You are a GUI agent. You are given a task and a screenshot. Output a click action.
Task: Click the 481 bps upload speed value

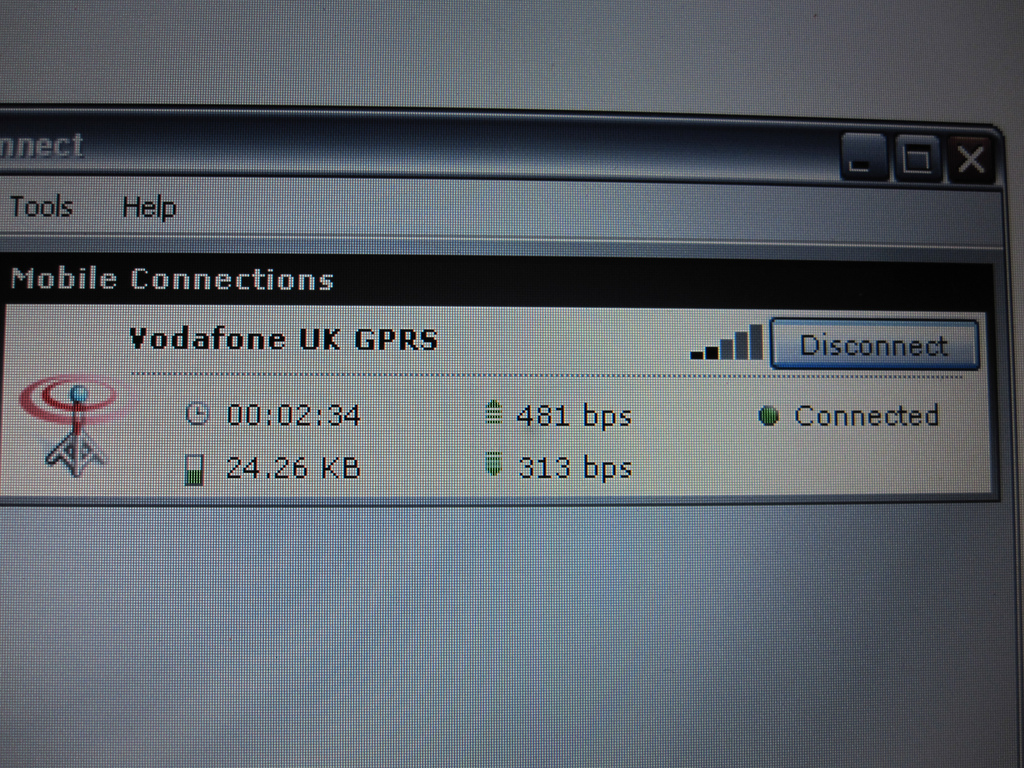click(574, 416)
